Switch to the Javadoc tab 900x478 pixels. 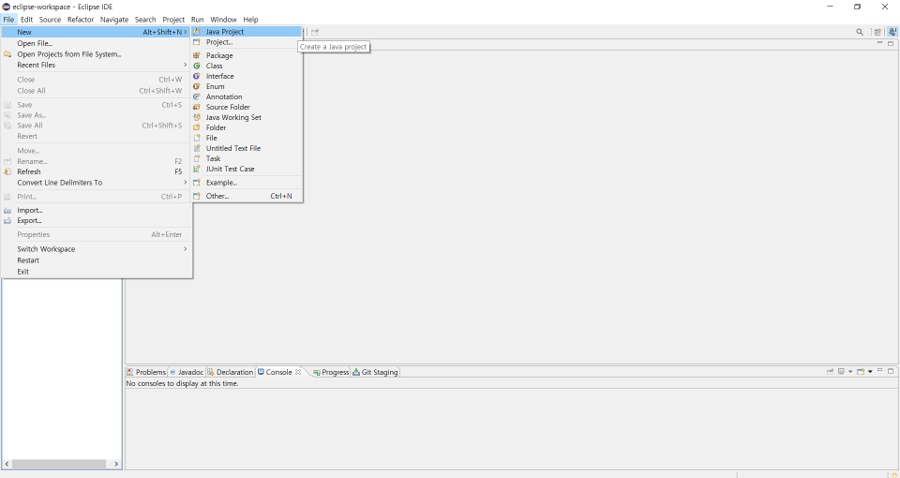point(187,372)
